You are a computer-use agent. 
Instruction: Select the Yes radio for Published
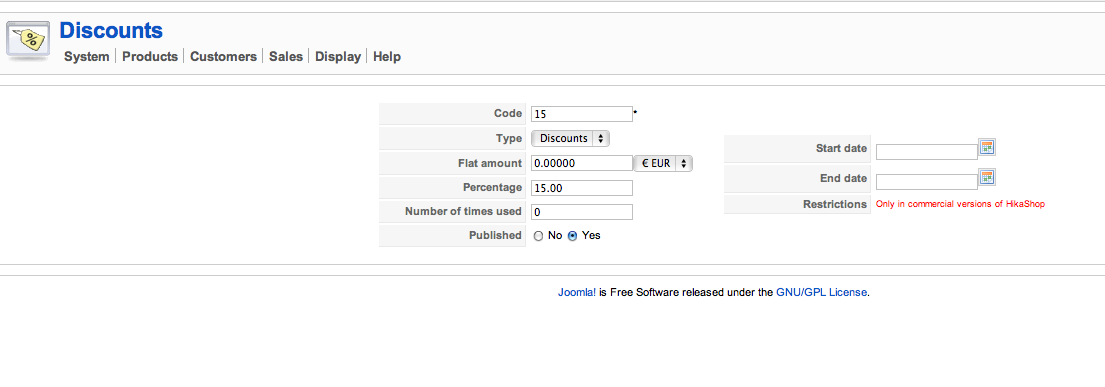coord(572,236)
